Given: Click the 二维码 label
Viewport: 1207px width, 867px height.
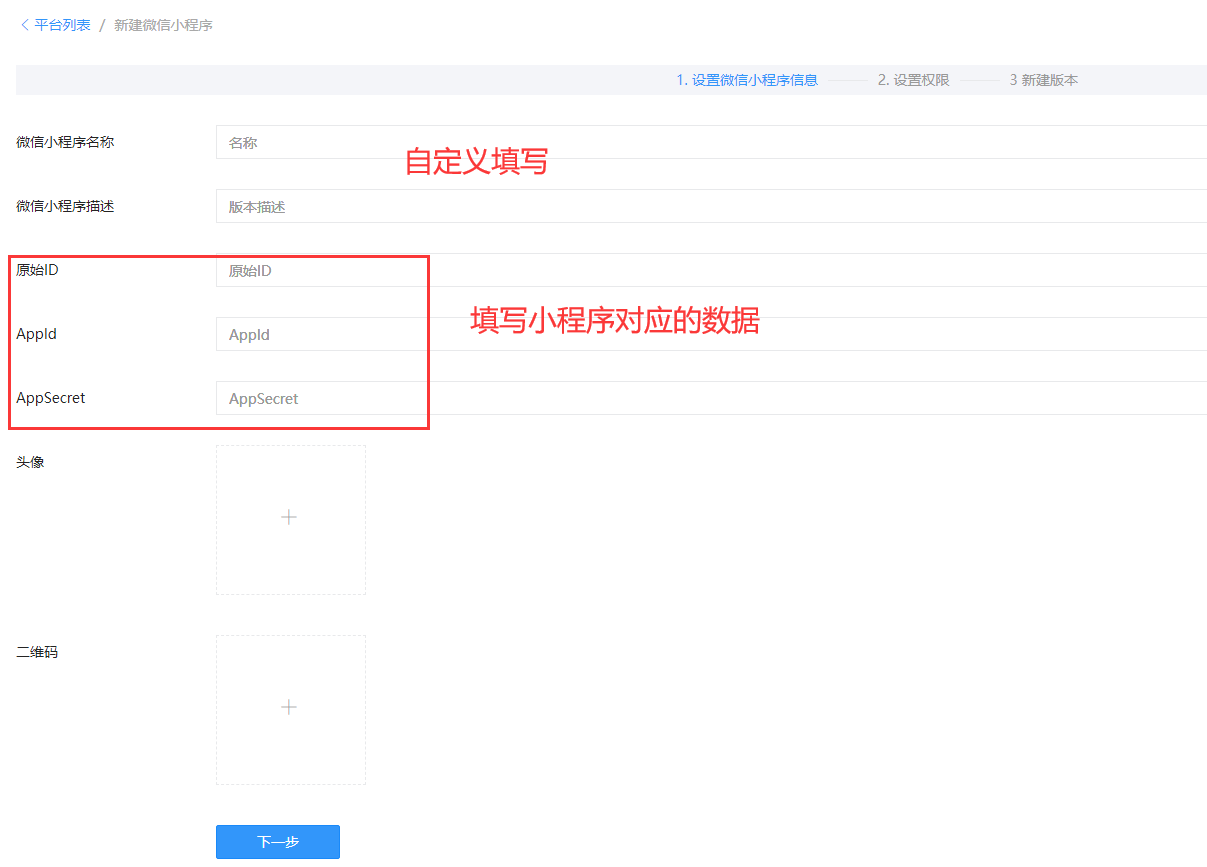Looking at the screenshot, I should click(x=37, y=652).
